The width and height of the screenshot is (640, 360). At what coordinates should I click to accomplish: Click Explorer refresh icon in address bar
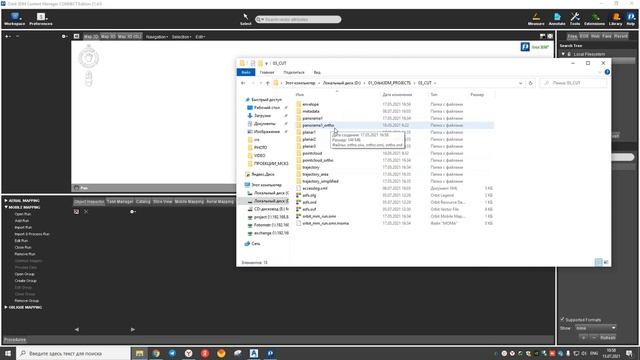[530, 83]
